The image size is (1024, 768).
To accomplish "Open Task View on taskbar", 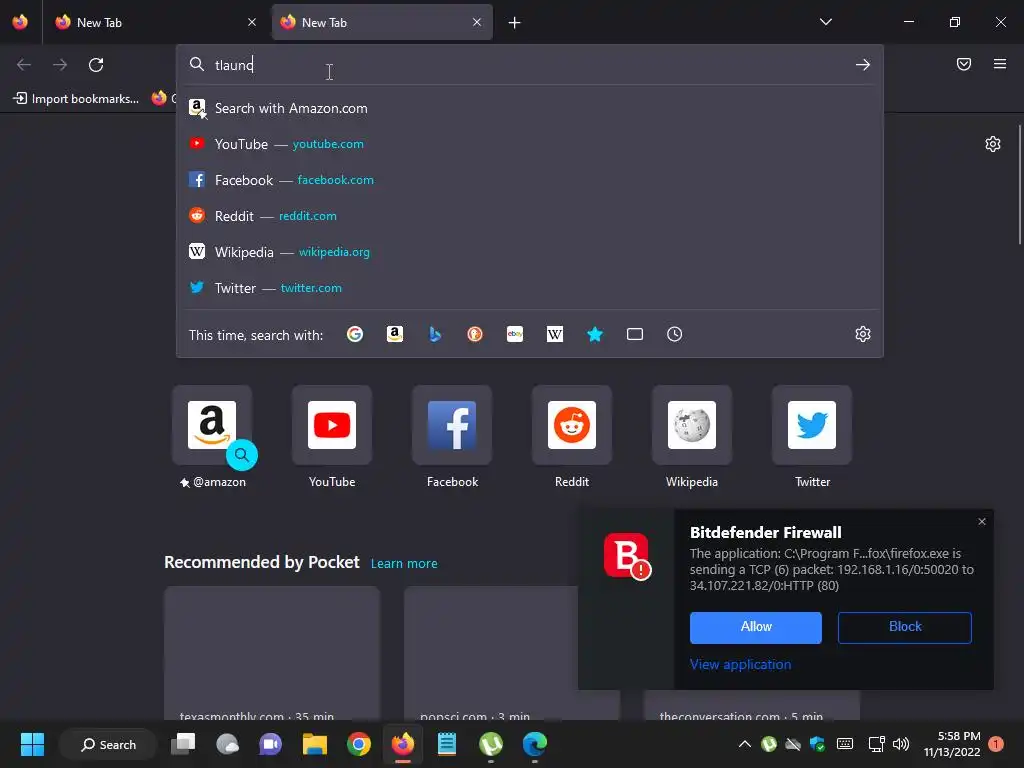I will coord(183,744).
